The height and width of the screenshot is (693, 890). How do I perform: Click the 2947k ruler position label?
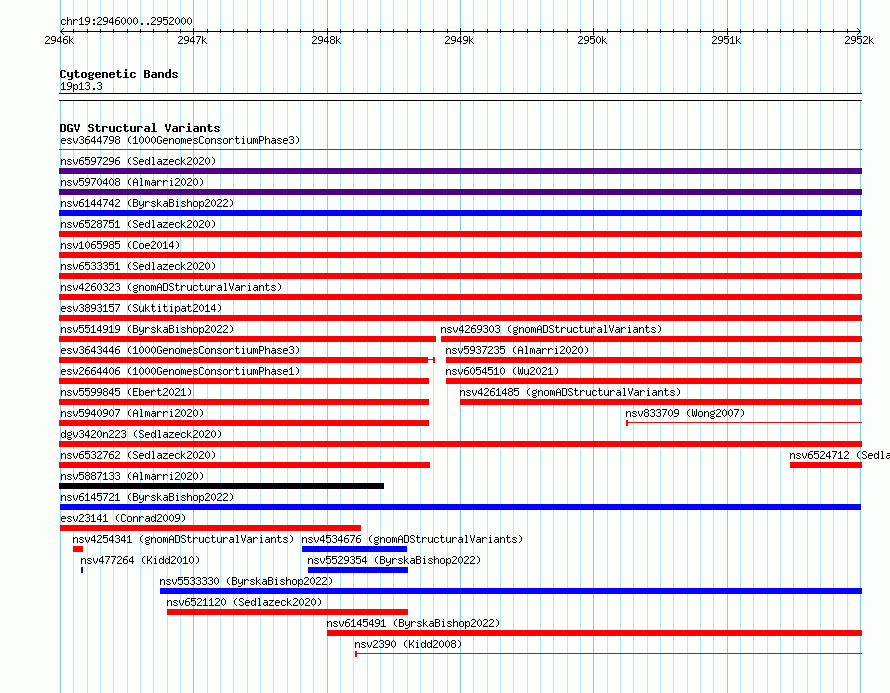point(192,40)
